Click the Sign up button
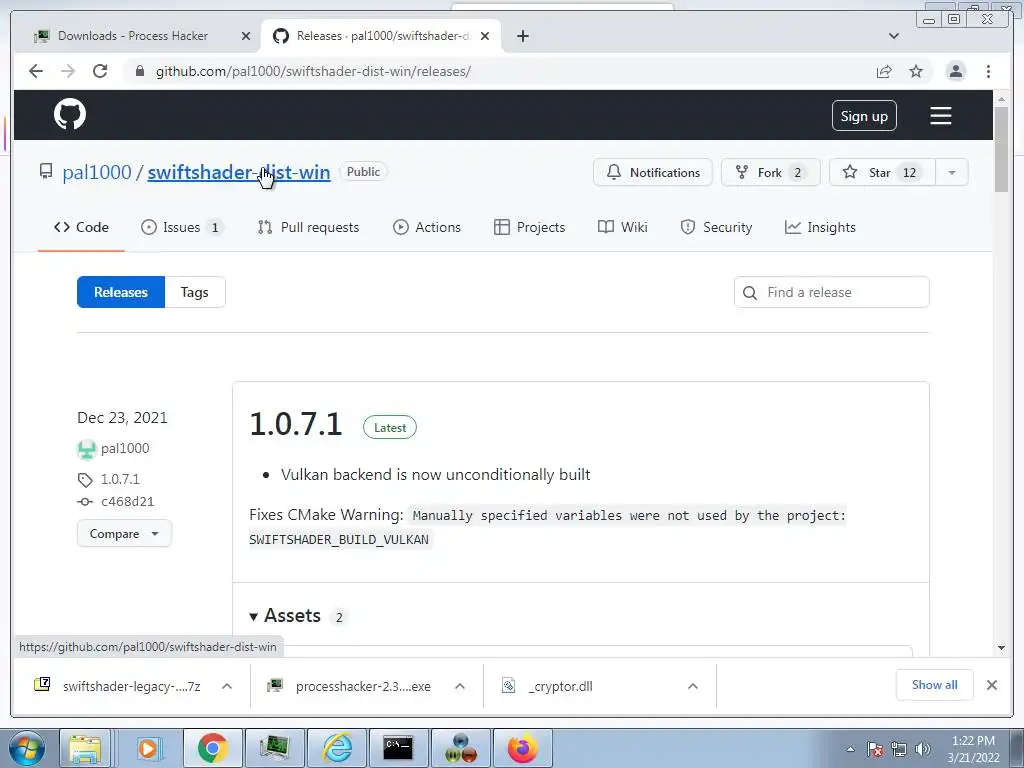This screenshot has height=768, width=1024. pyautogui.click(x=864, y=116)
